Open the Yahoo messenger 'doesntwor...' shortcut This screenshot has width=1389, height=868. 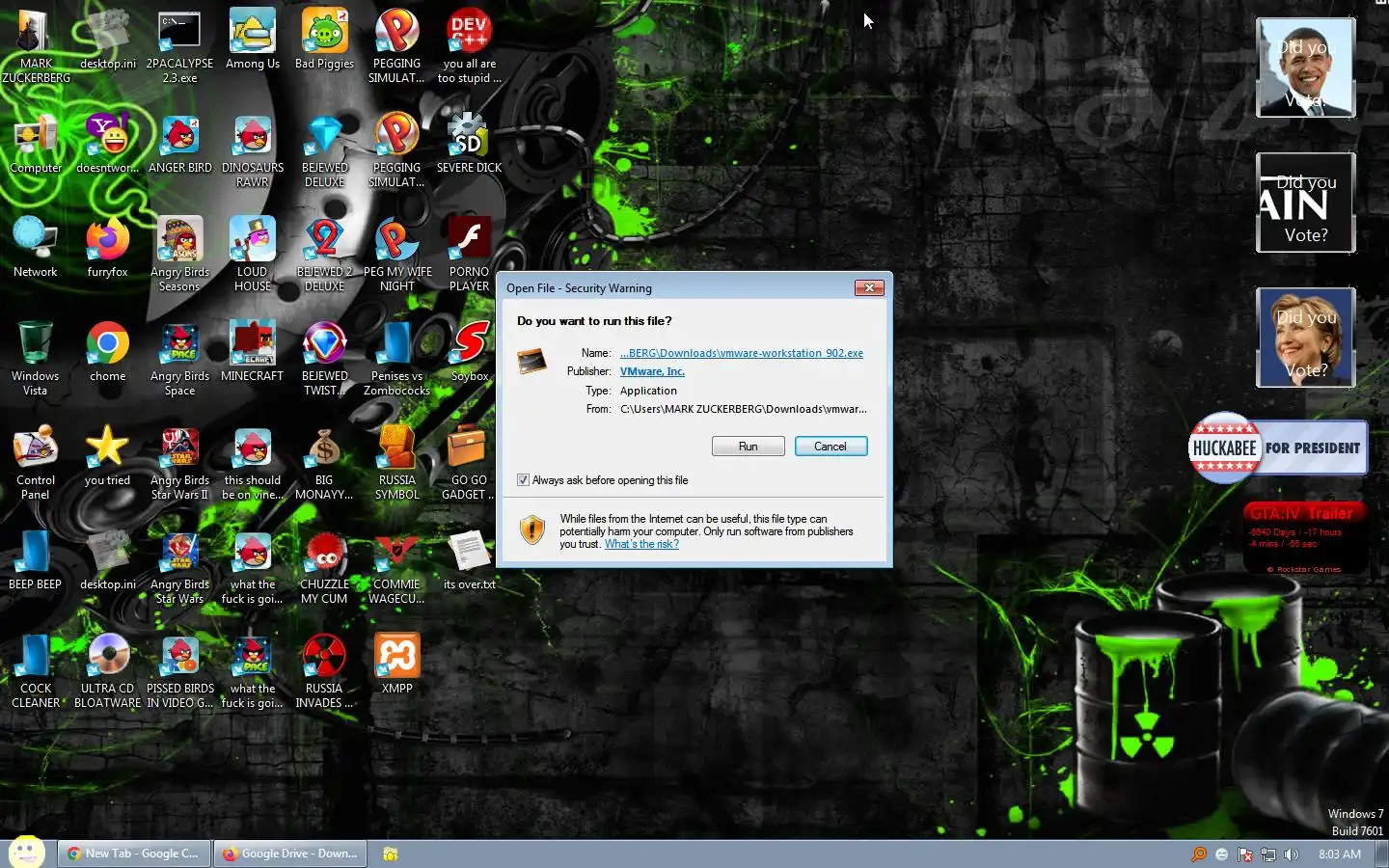(107, 143)
